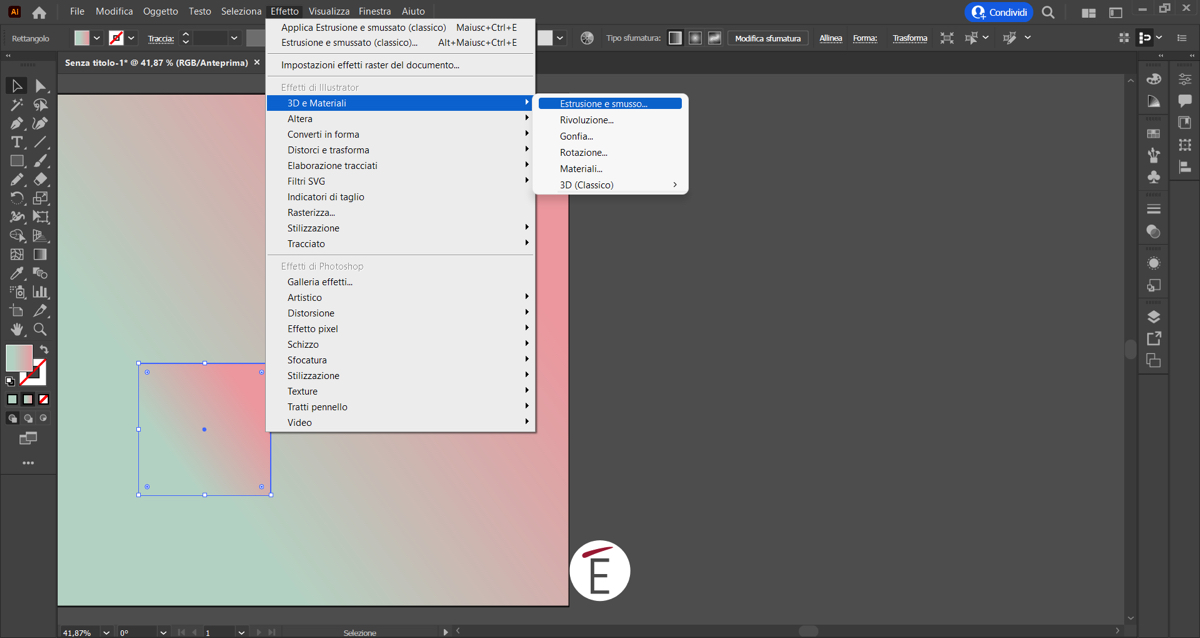Open the Properties sliders panel icon
The image size is (1200, 638).
[1186, 79]
